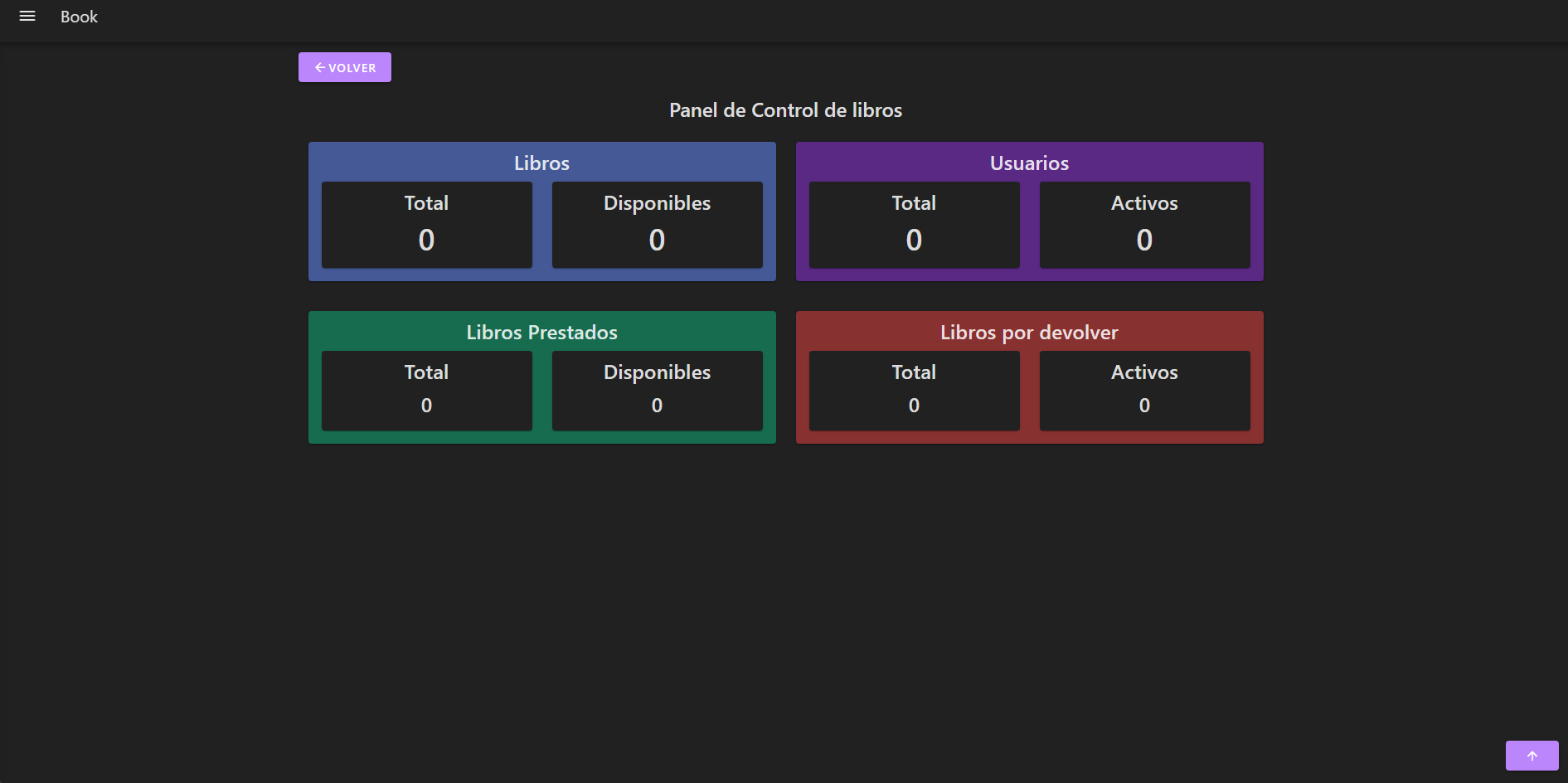Select Libros Prestados Total card
The image size is (1568, 783).
tap(427, 391)
